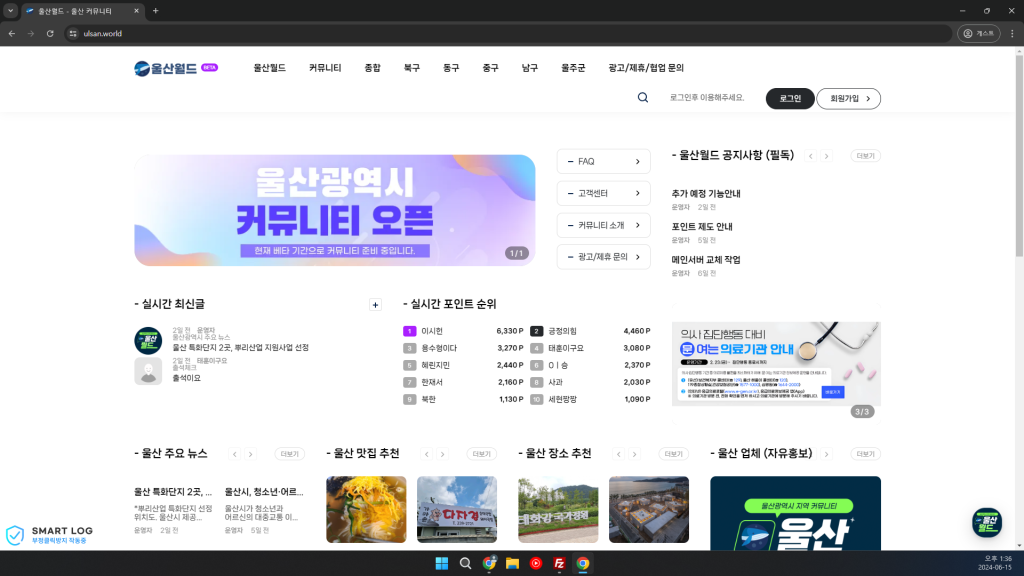Image resolution: width=1024 pixels, height=576 pixels.
Task: Click 더보기 for 울산 맛집 추천
Action: 481,454
